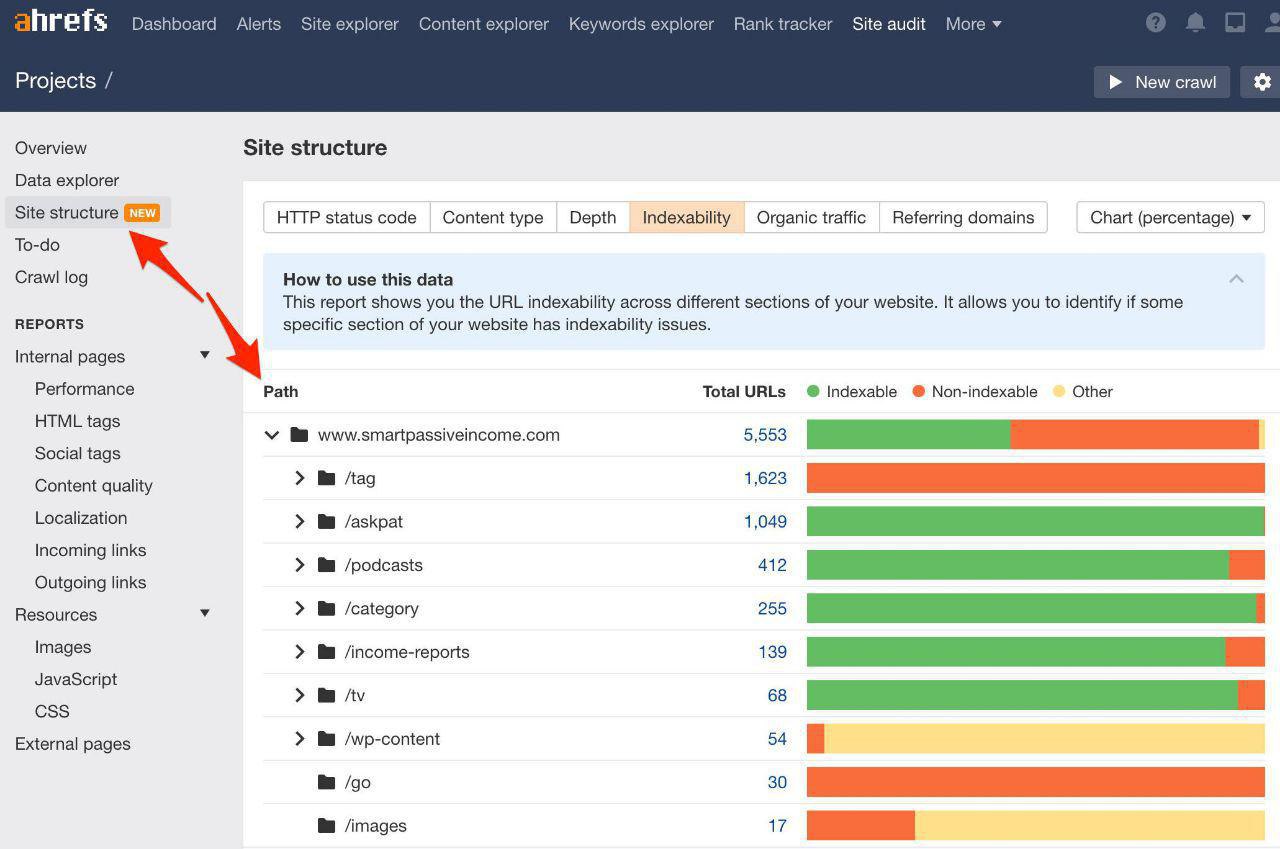Click the /tag folder icon
This screenshot has height=849, width=1280.
pyautogui.click(x=326, y=478)
